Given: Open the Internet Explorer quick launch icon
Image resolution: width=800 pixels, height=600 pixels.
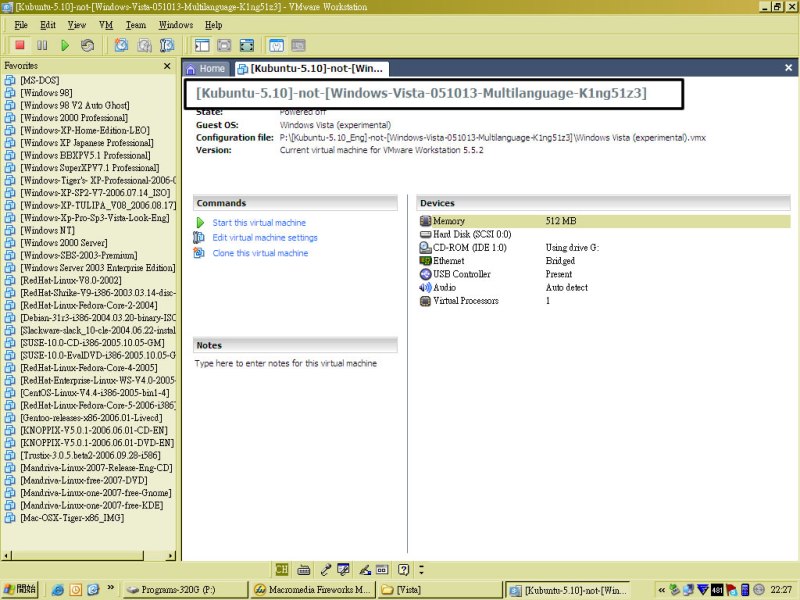Looking at the screenshot, I should pos(58,590).
